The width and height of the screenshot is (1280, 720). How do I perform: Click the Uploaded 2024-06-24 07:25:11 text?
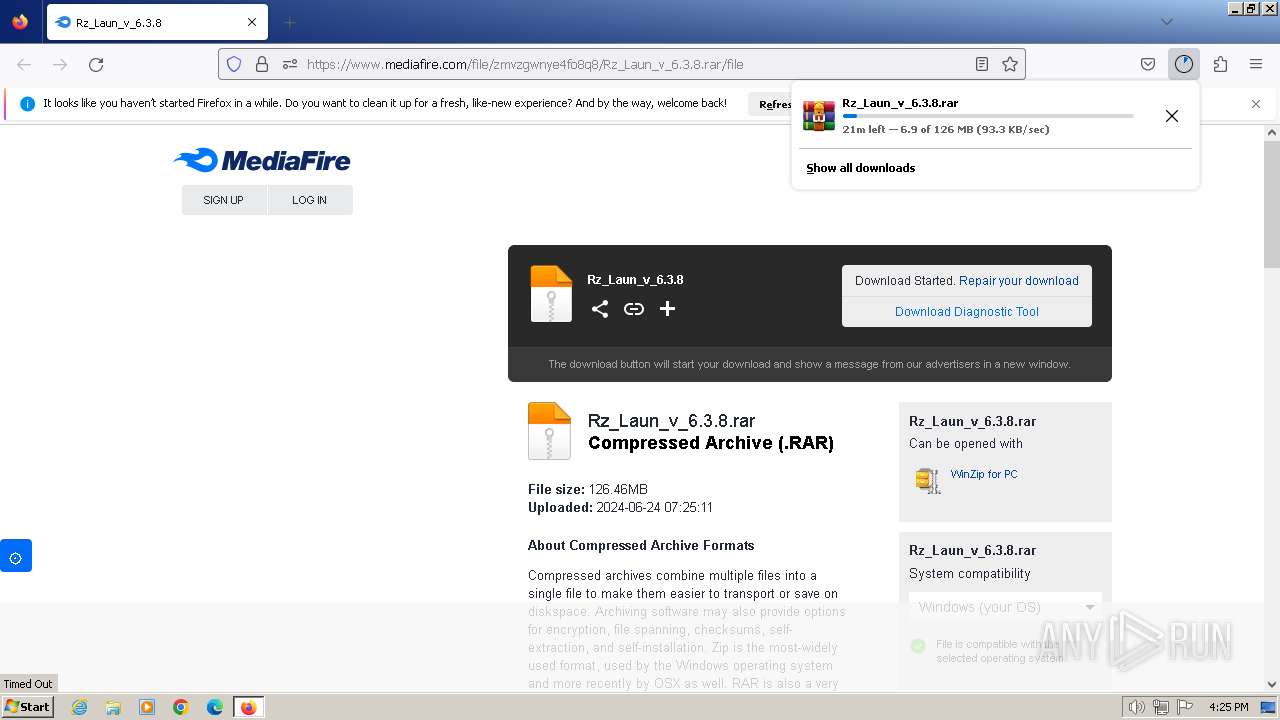[620, 507]
